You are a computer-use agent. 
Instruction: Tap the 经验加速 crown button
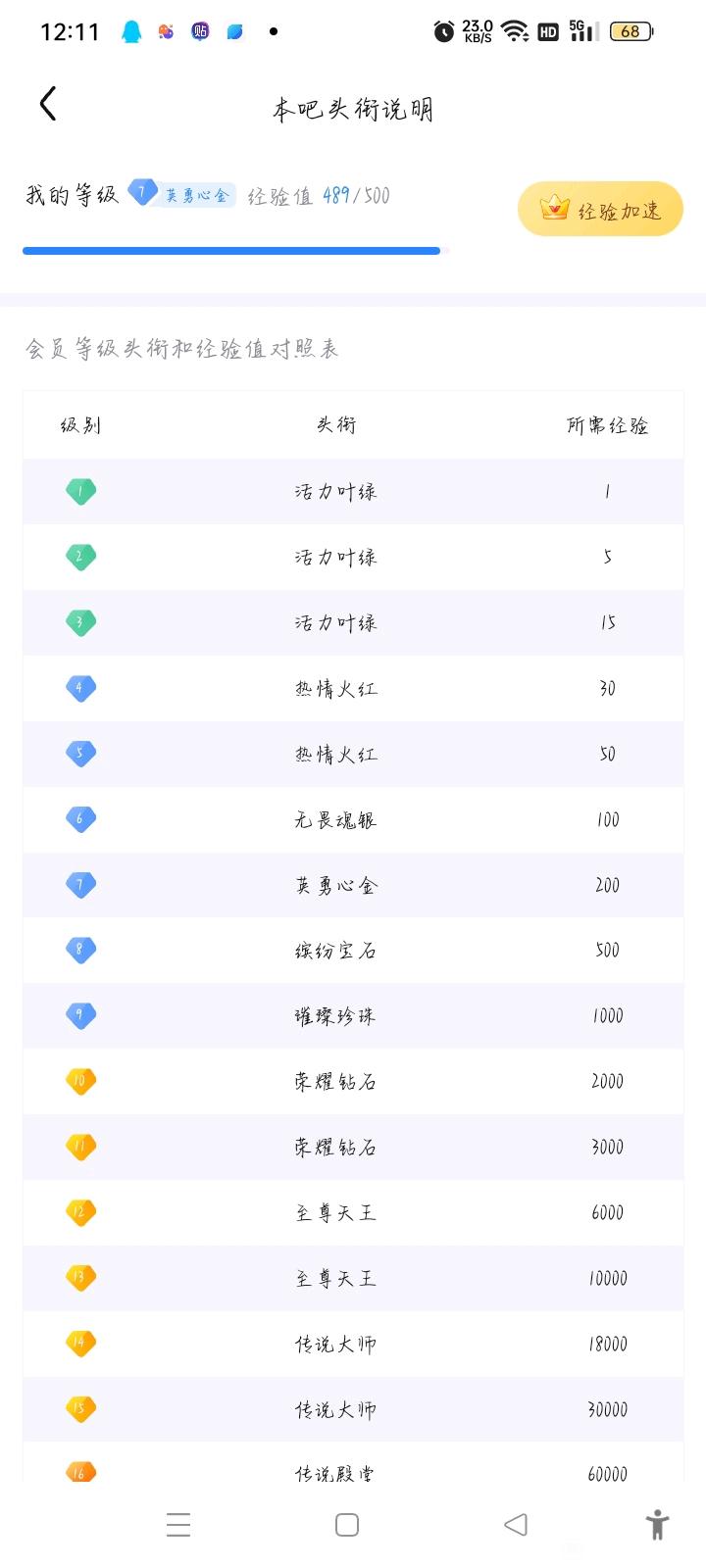pos(600,209)
